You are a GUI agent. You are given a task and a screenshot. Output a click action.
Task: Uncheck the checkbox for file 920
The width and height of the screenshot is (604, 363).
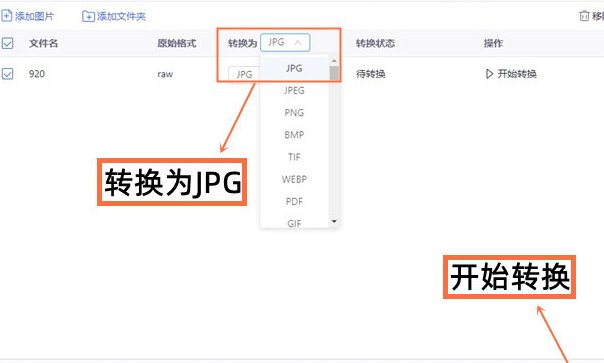[7, 74]
